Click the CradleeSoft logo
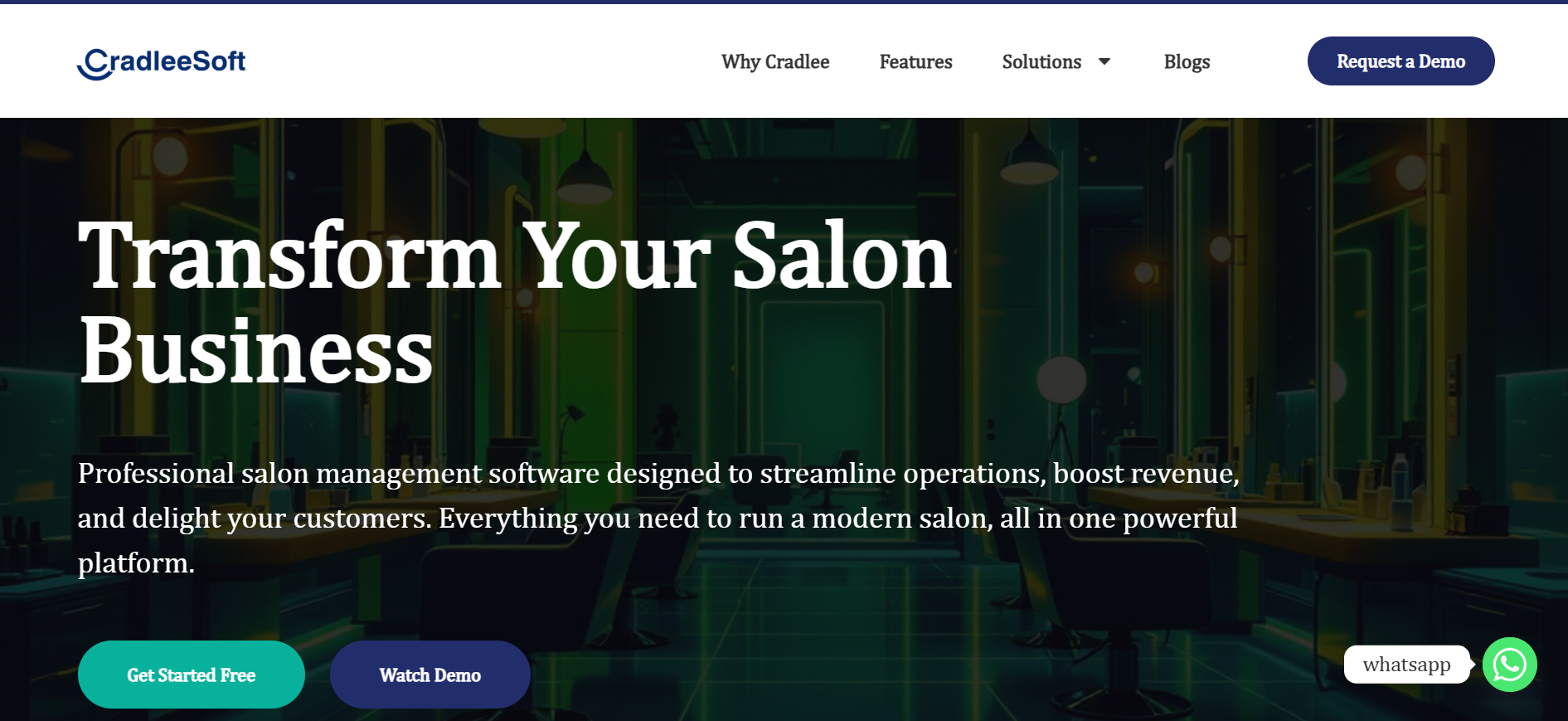This screenshot has width=1568, height=721. [x=162, y=62]
